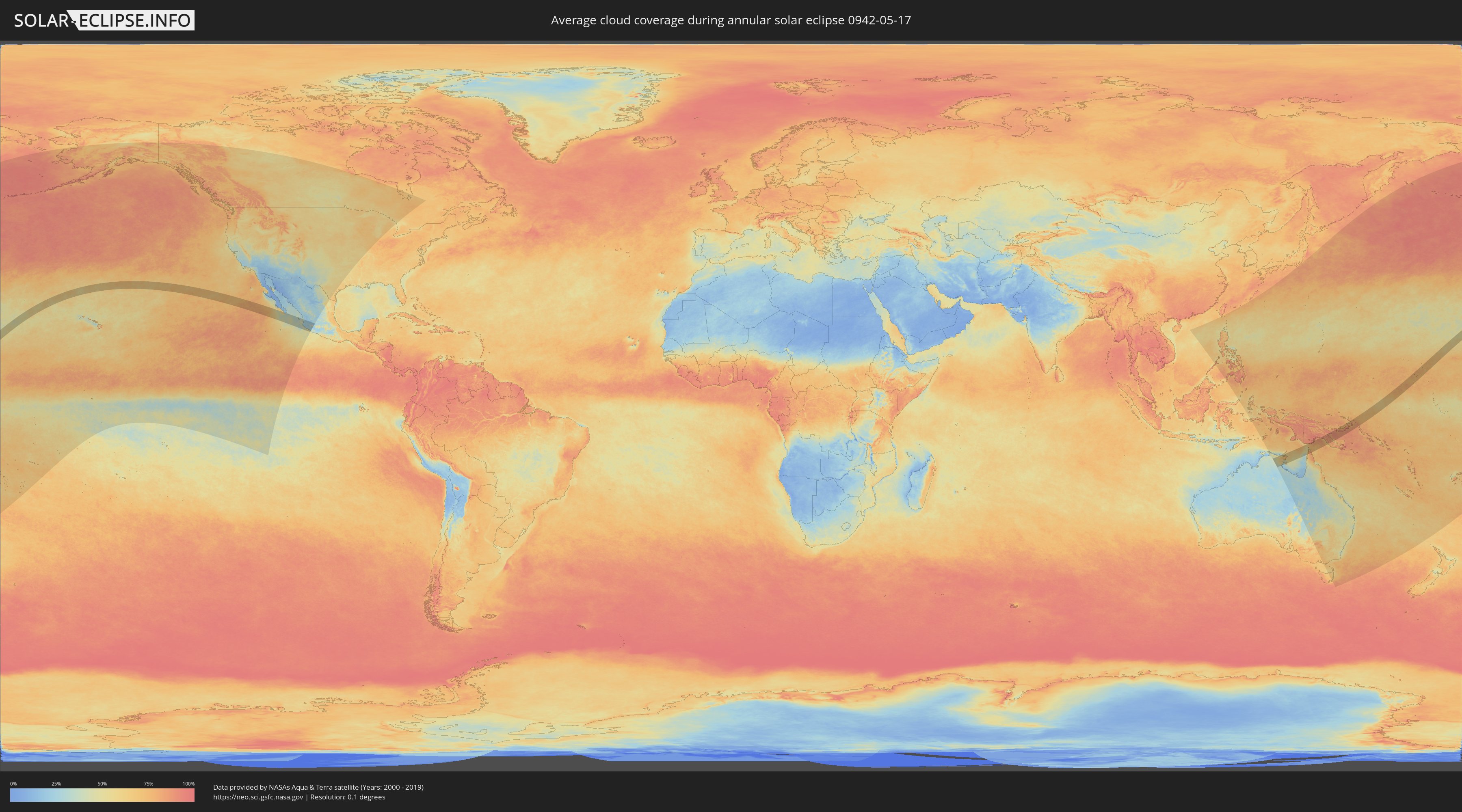Click the 50% legend label
The width and height of the screenshot is (1462, 812).
pyautogui.click(x=102, y=784)
